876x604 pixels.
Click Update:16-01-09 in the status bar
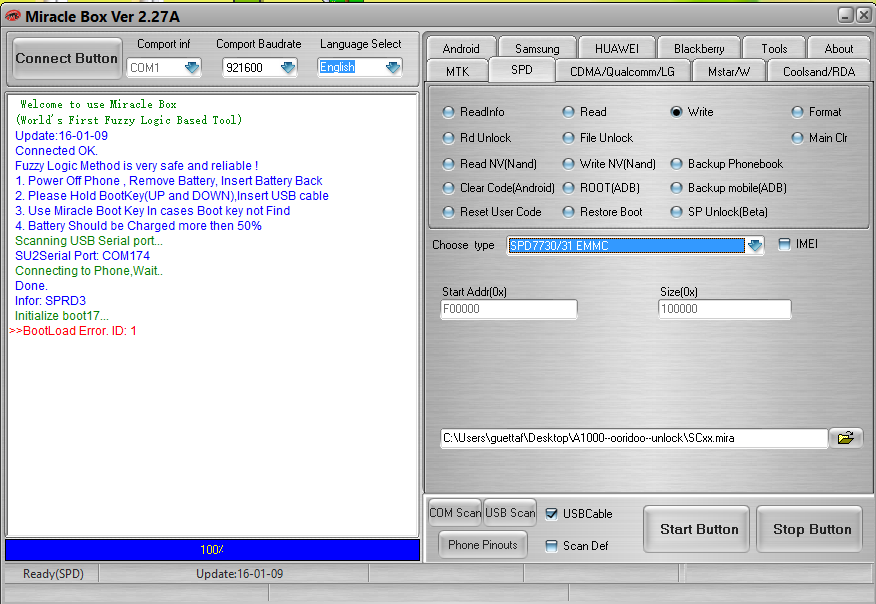[240, 574]
